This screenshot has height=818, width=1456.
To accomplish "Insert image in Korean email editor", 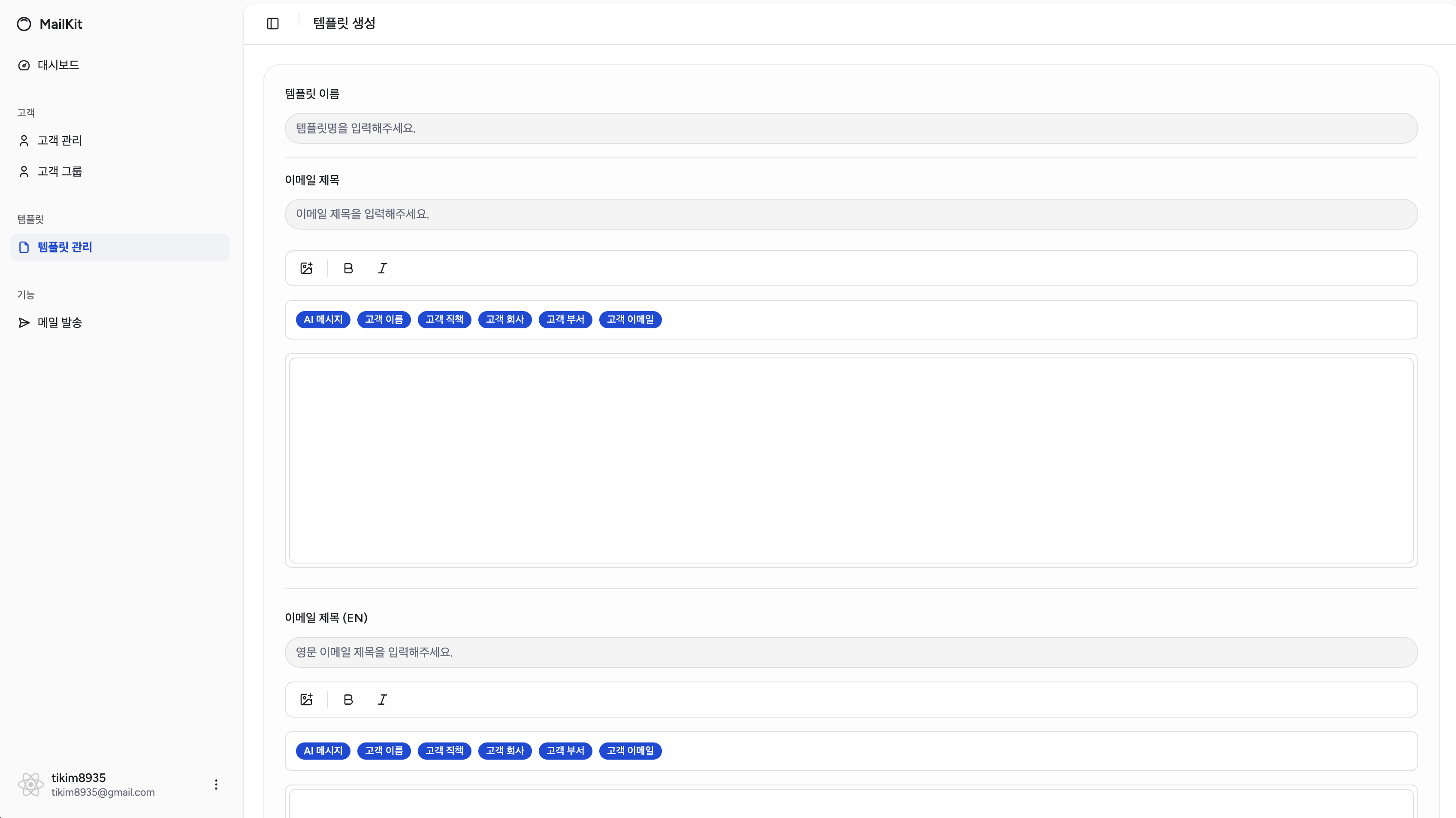I will coord(306,269).
